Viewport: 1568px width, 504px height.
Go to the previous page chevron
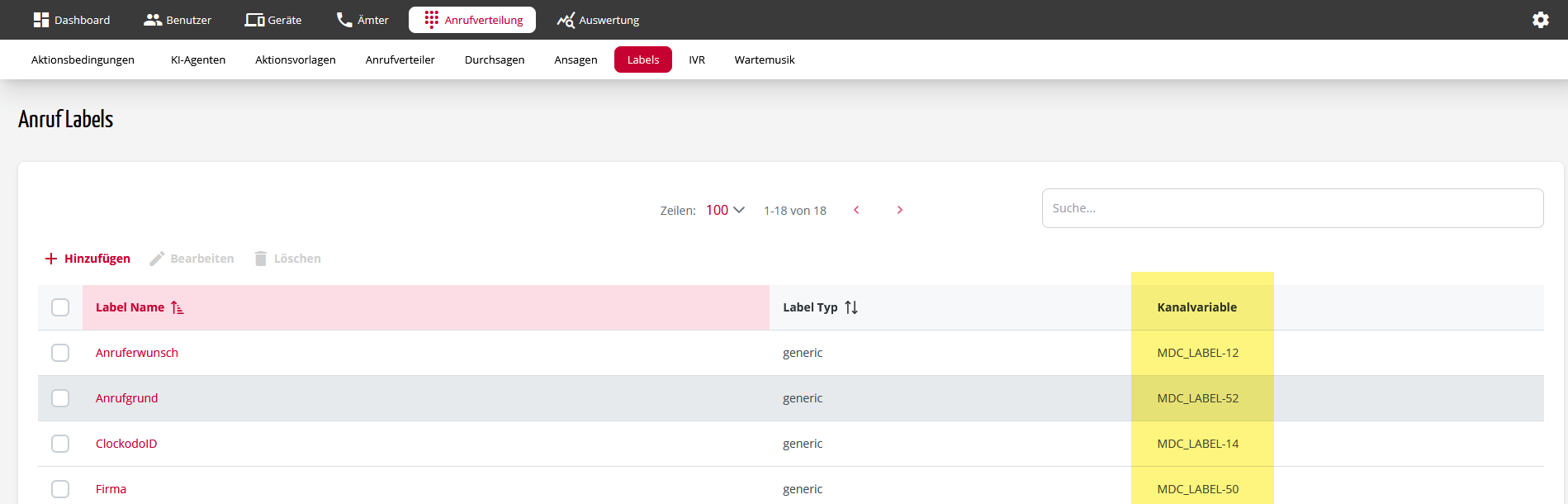856,210
